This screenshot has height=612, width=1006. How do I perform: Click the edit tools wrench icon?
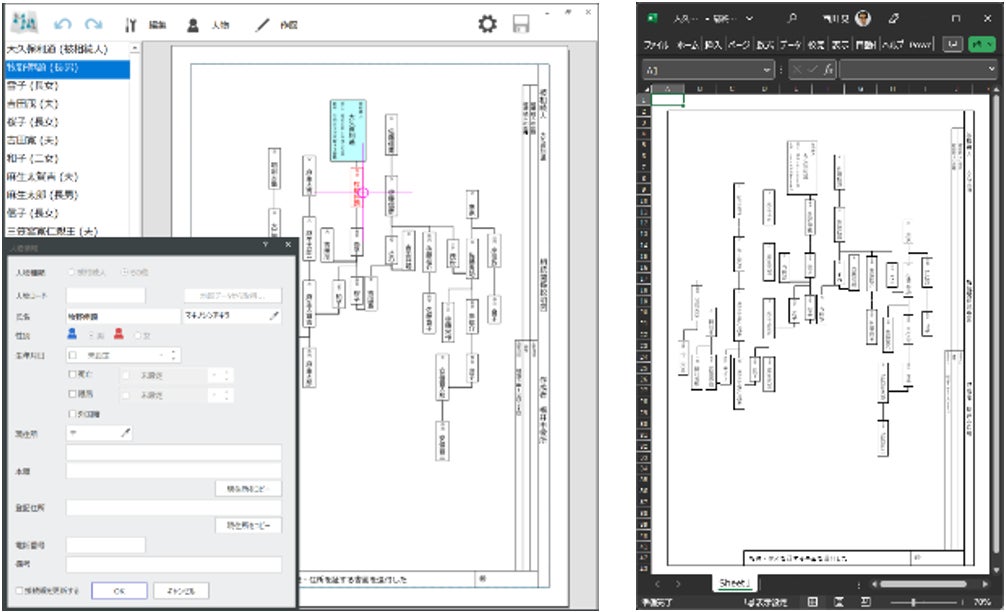(131, 24)
